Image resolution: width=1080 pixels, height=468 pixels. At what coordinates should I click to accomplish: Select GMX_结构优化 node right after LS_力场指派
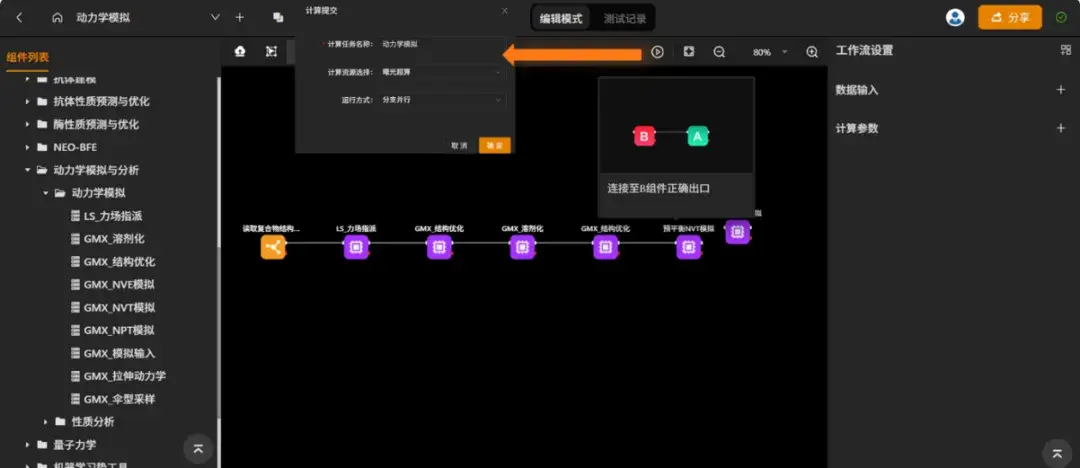tap(439, 247)
